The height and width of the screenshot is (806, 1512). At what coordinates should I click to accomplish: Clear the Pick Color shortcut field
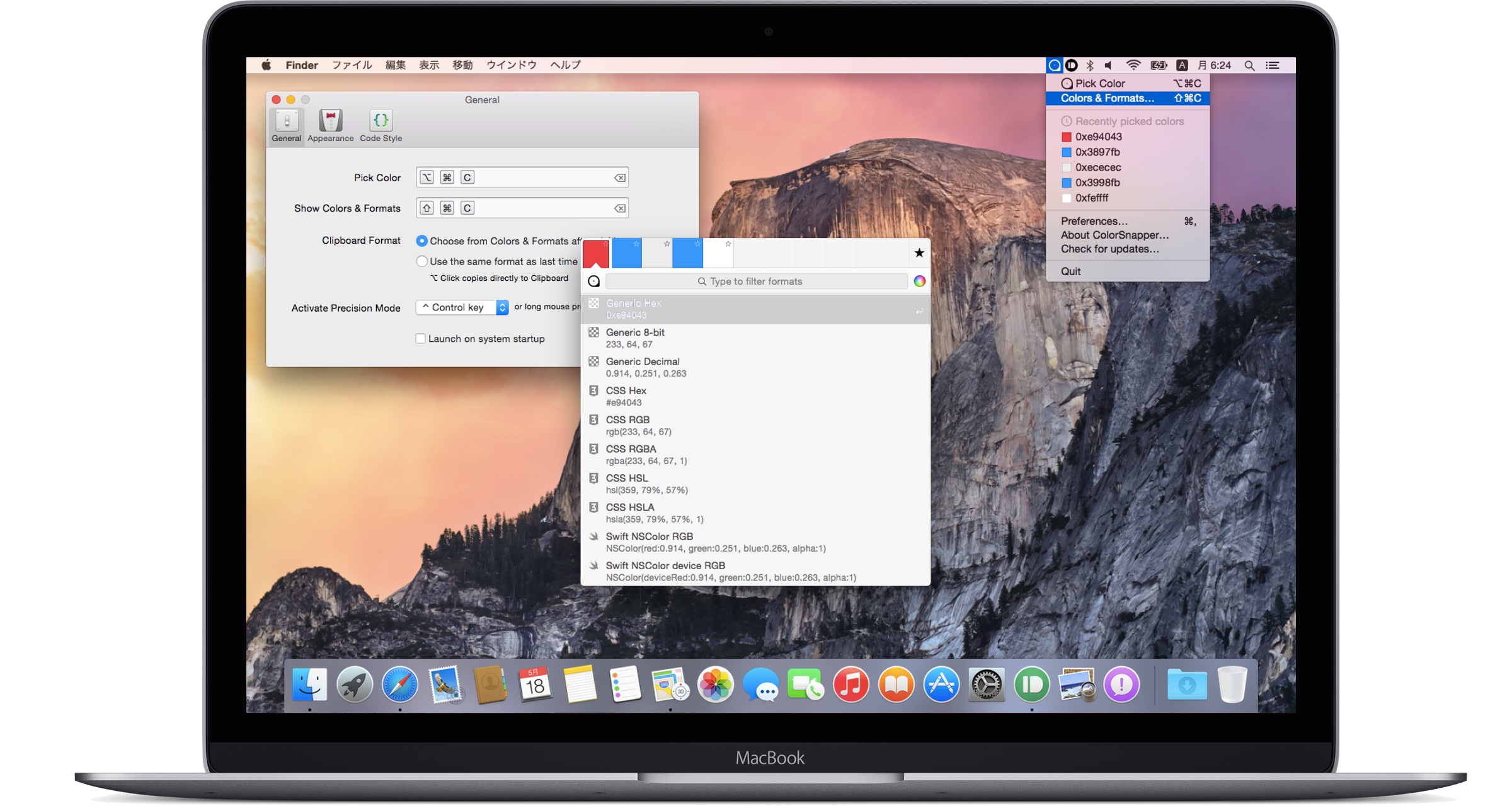(x=620, y=178)
